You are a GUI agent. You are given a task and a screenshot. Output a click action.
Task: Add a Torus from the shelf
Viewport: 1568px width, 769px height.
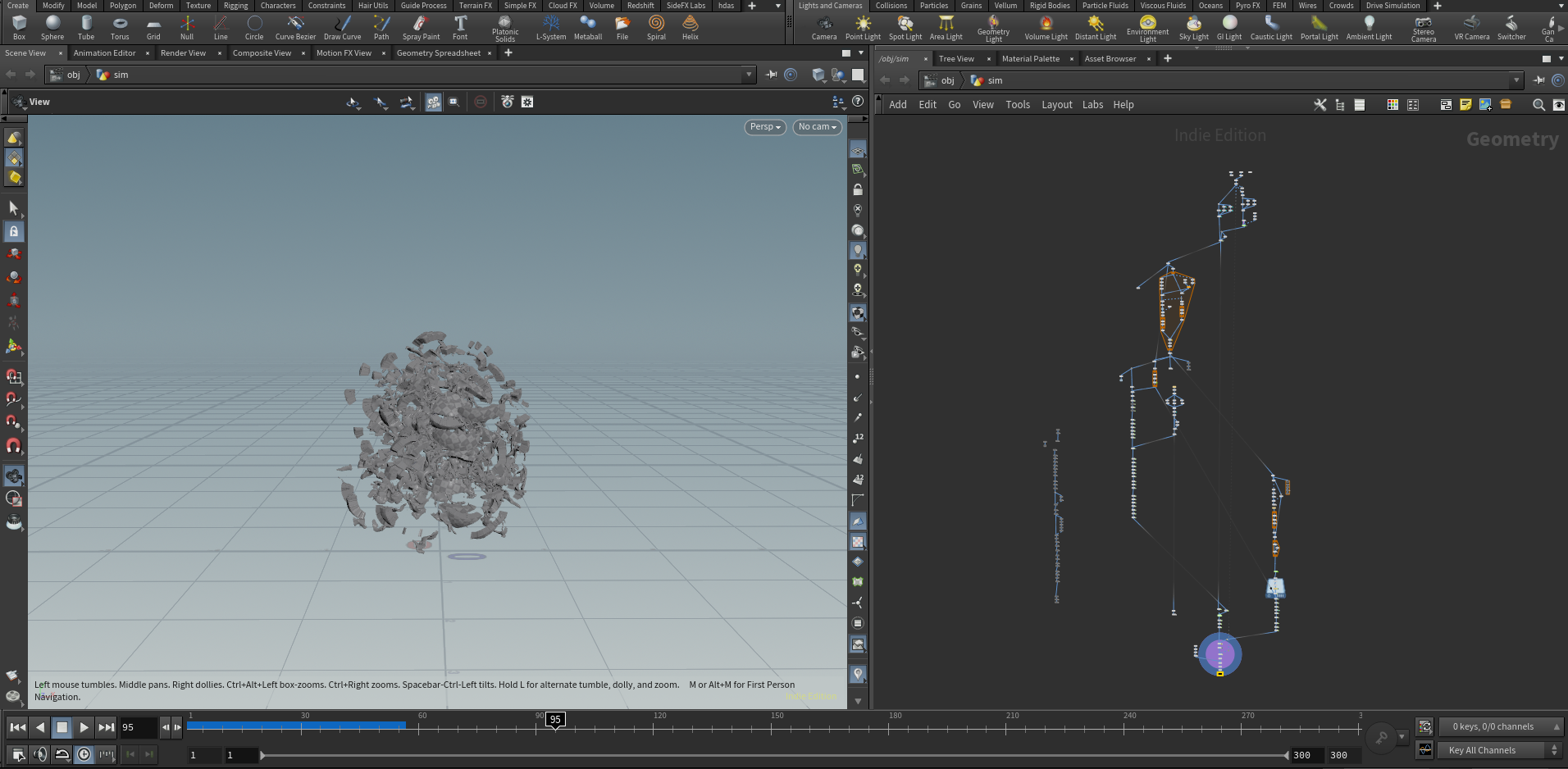(x=120, y=27)
